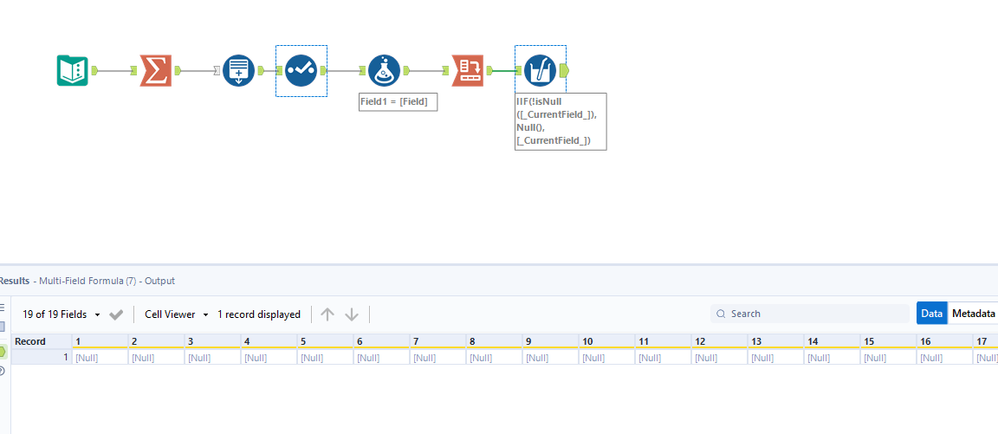Click column header 9
Image resolution: width=998 pixels, height=434 pixels.
tap(551, 342)
